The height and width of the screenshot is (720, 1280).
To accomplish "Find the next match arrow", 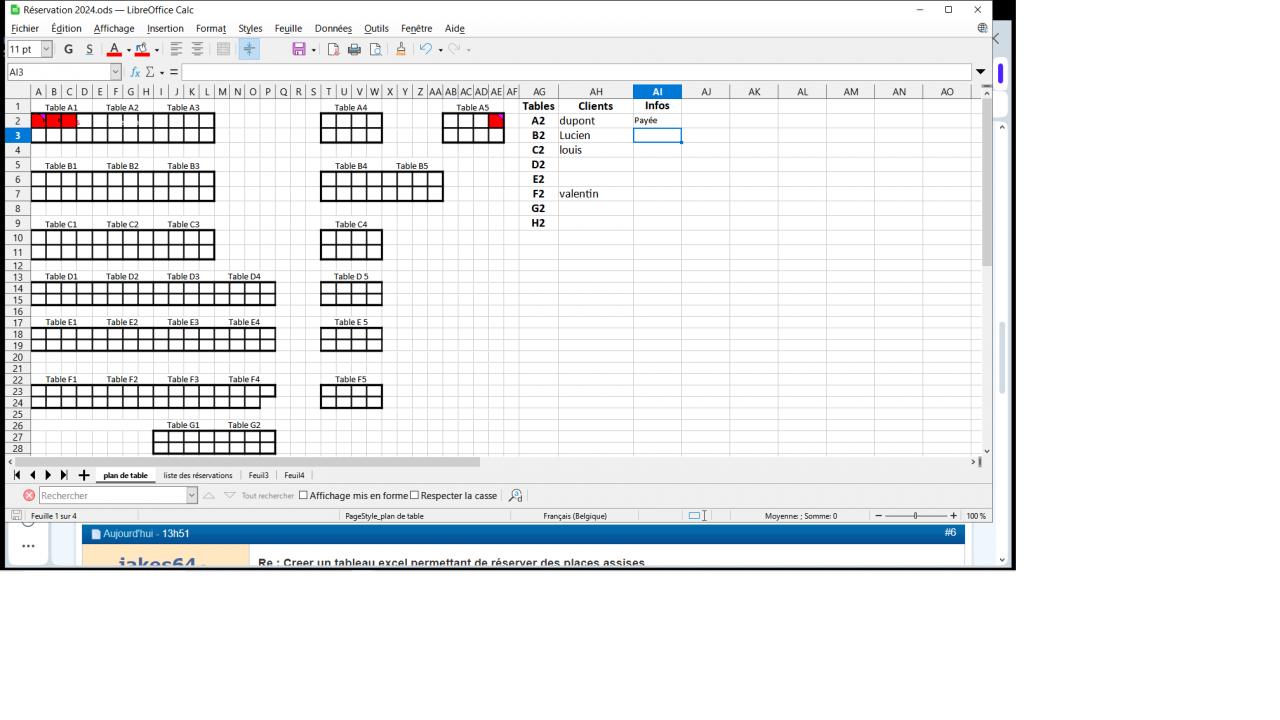I will (x=230, y=495).
